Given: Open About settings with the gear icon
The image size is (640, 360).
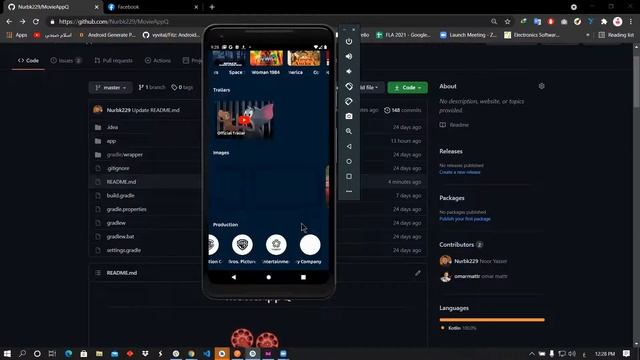Looking at the screenshot, I should point(542,86).
